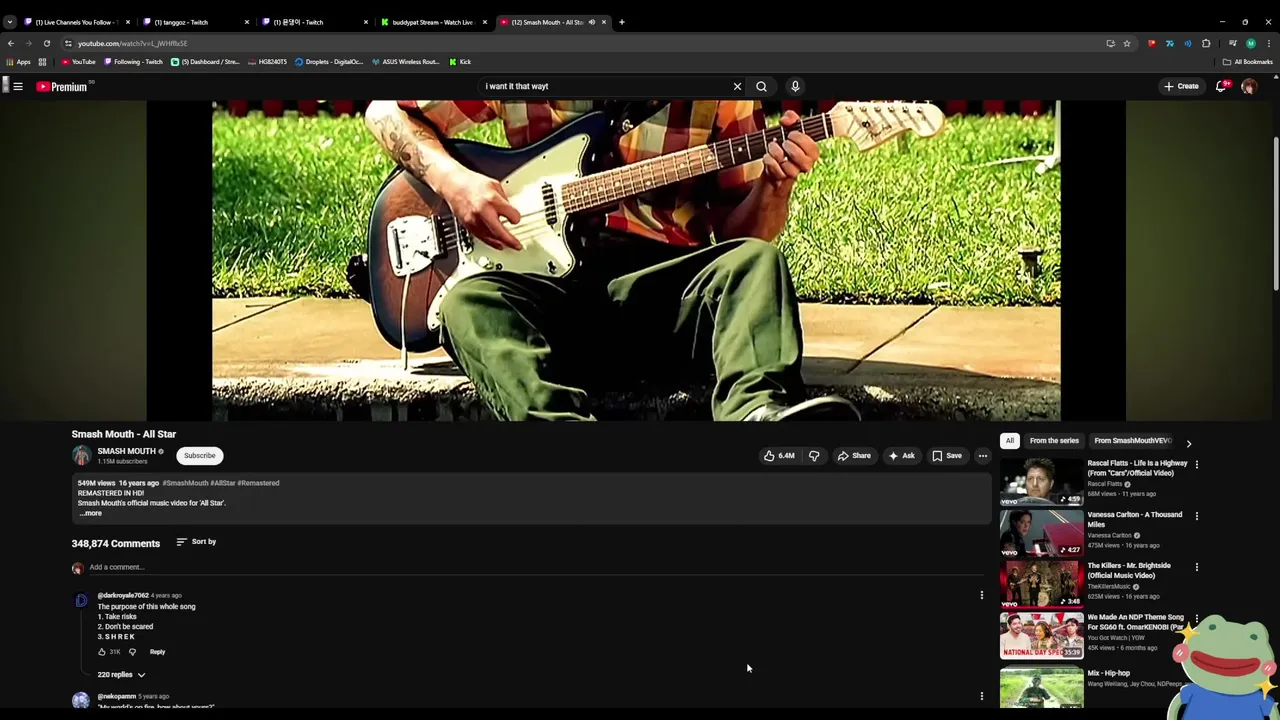Open YouTube bookmark in bookmarks bar
This screenshot has width=1280, height=720.
tap(78, 62)
